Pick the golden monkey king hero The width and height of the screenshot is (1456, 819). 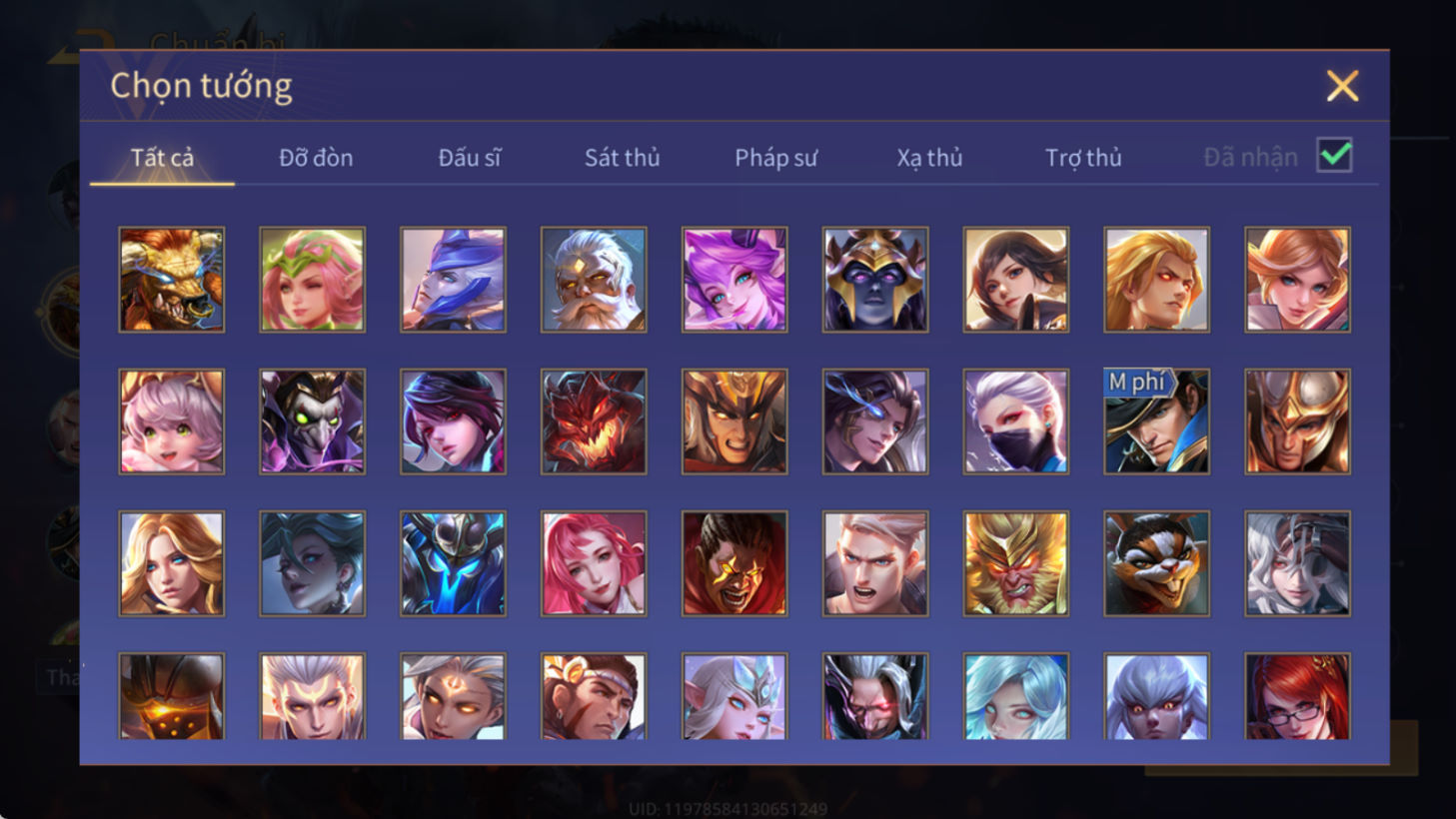click(1015, 563)
